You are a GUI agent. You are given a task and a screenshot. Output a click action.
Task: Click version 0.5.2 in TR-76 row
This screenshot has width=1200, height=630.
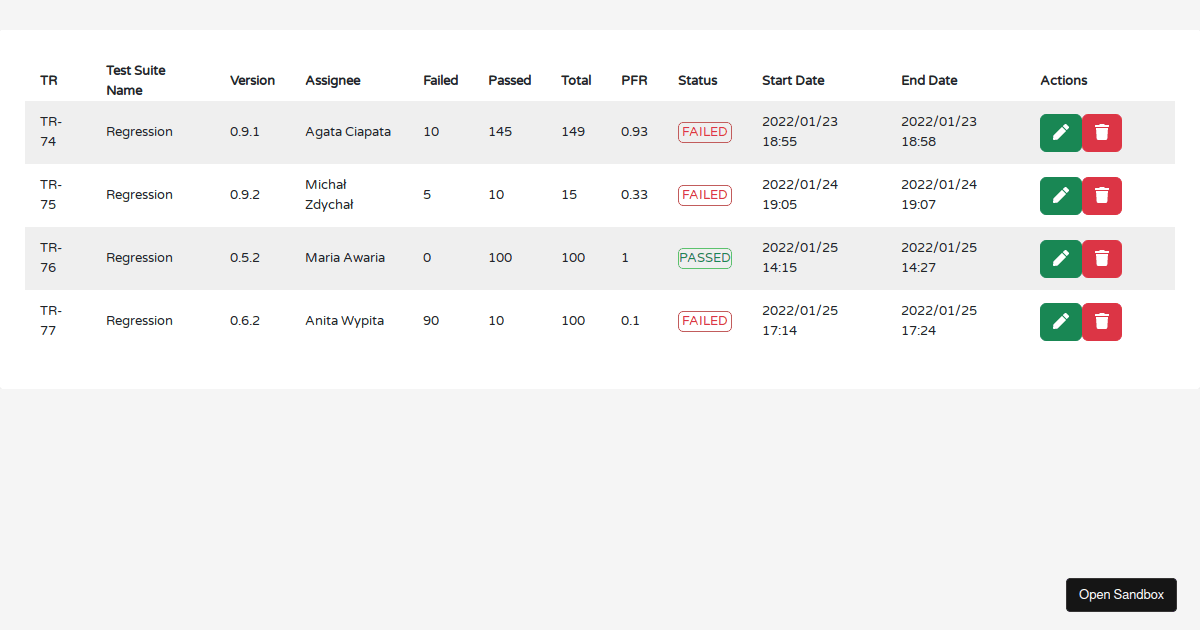[244, 258]
